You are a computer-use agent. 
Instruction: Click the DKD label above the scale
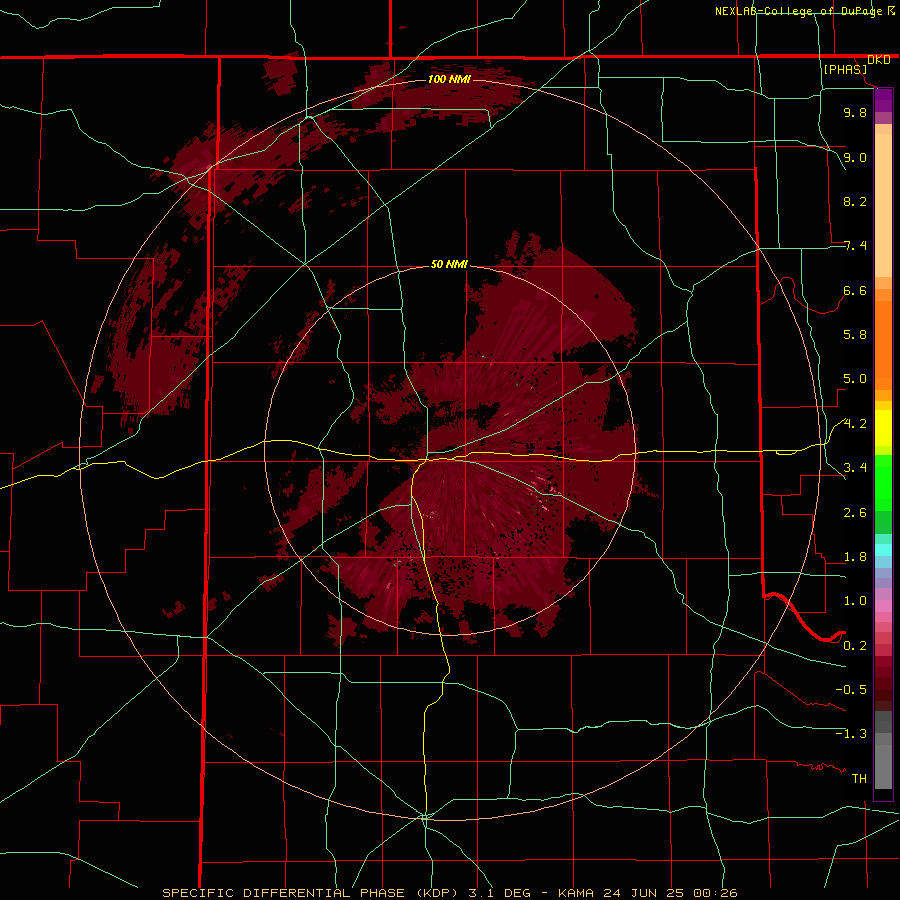click(879, 60)
